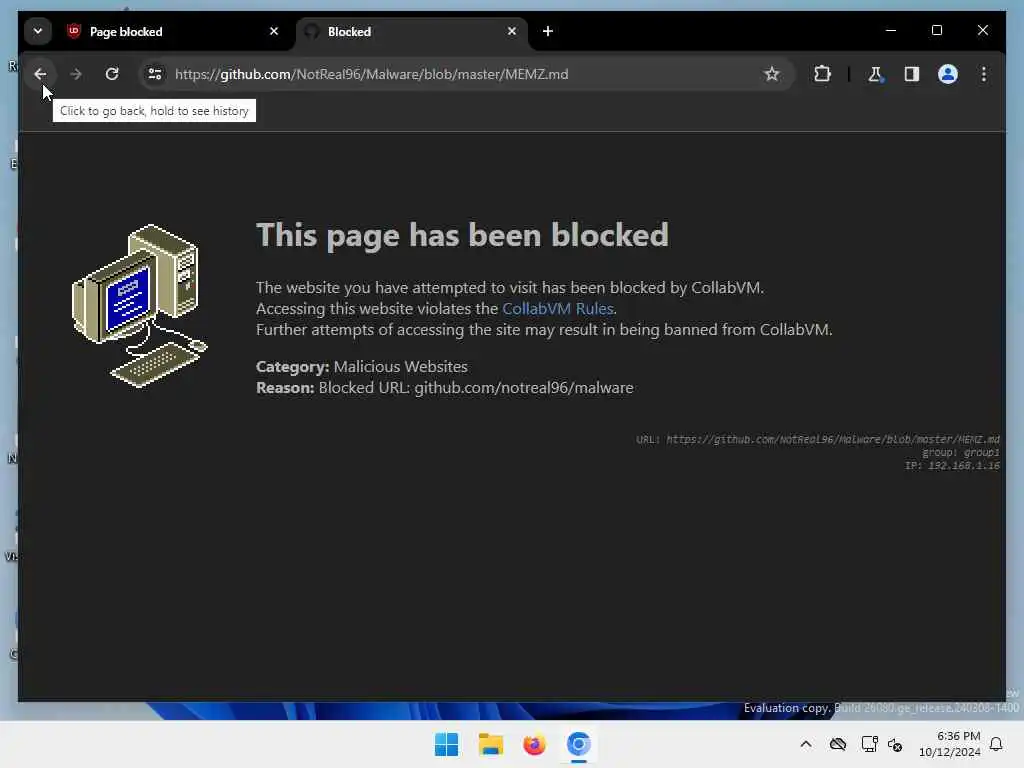Image resolution: width=1024 pixels, height=768 pixels.
Task: Open File Explorer from the taskbar
Action: [x=490, y=744]
